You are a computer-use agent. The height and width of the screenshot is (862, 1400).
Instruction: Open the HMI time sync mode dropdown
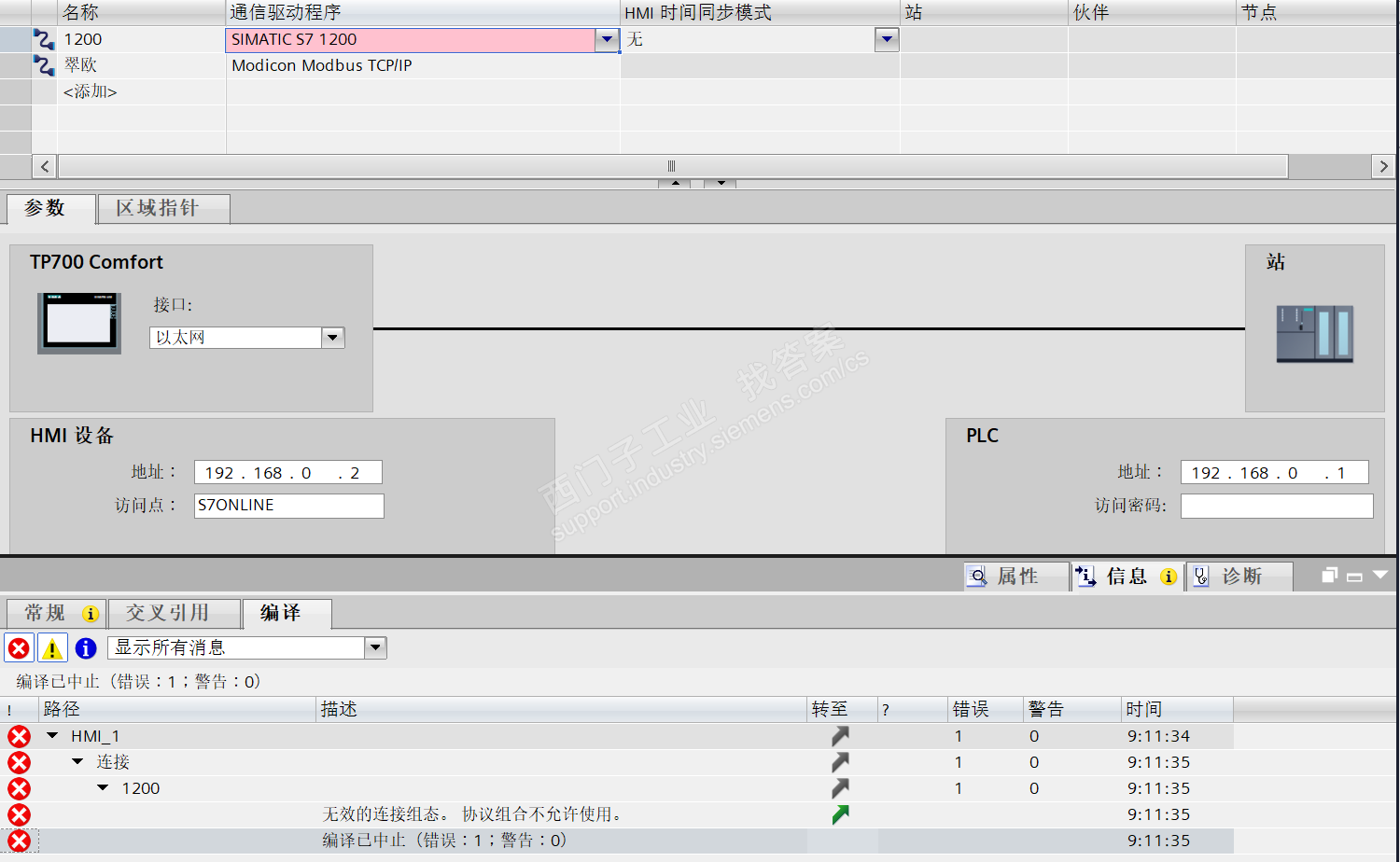887,39
